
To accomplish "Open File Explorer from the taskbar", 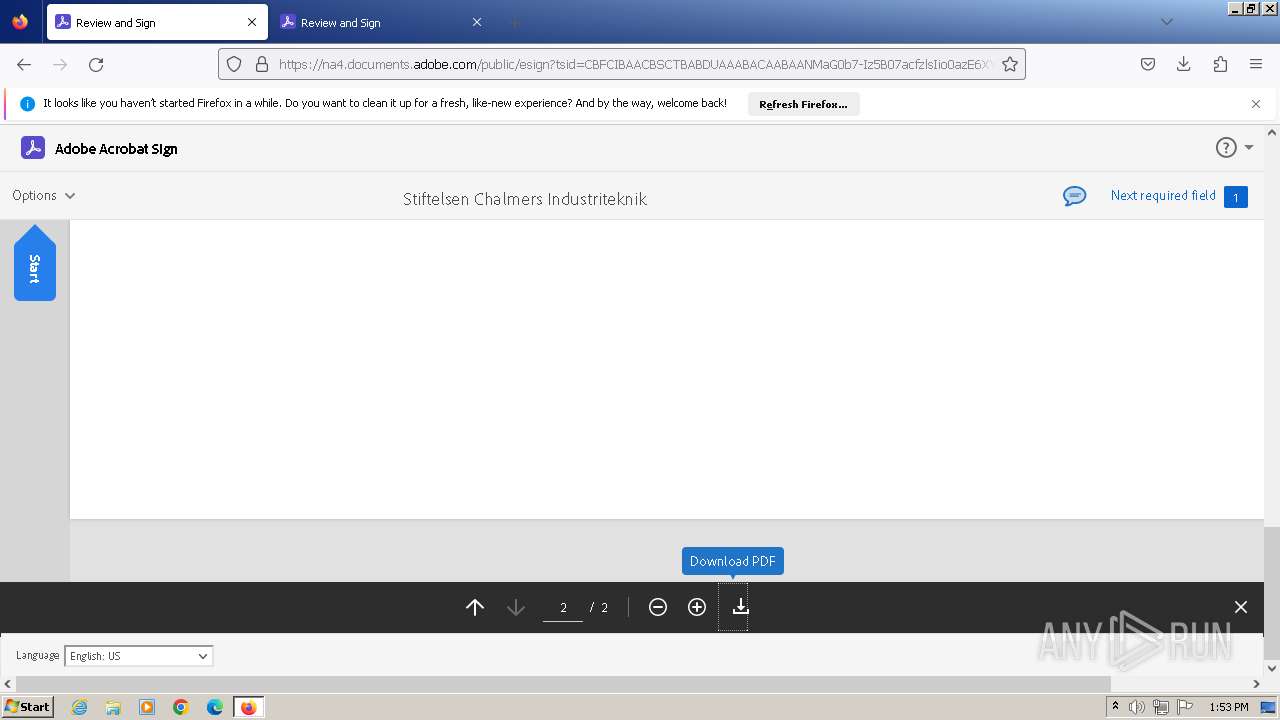I will [113, 707].
